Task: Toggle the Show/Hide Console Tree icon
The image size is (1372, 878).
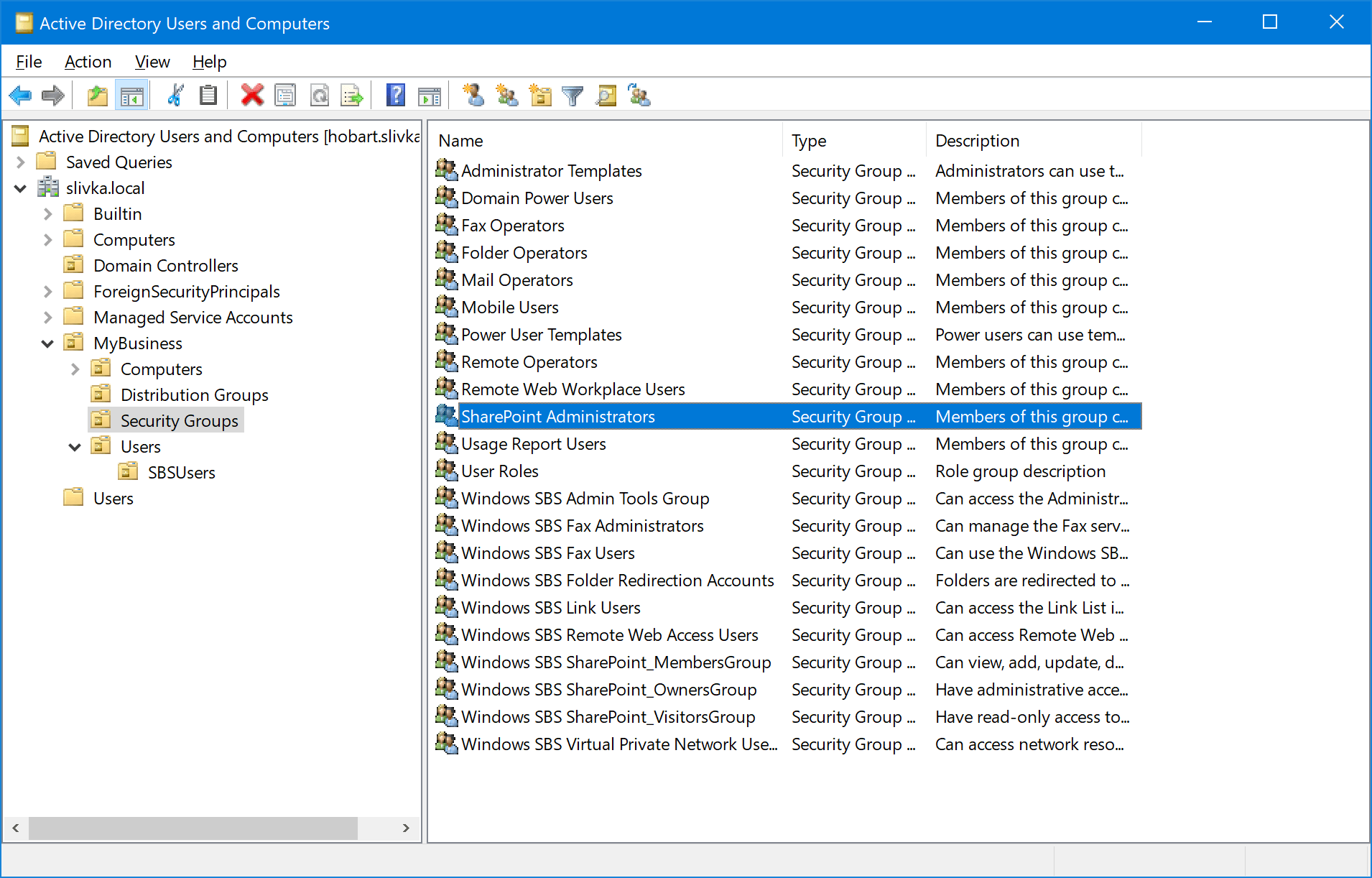Action: 131,95
